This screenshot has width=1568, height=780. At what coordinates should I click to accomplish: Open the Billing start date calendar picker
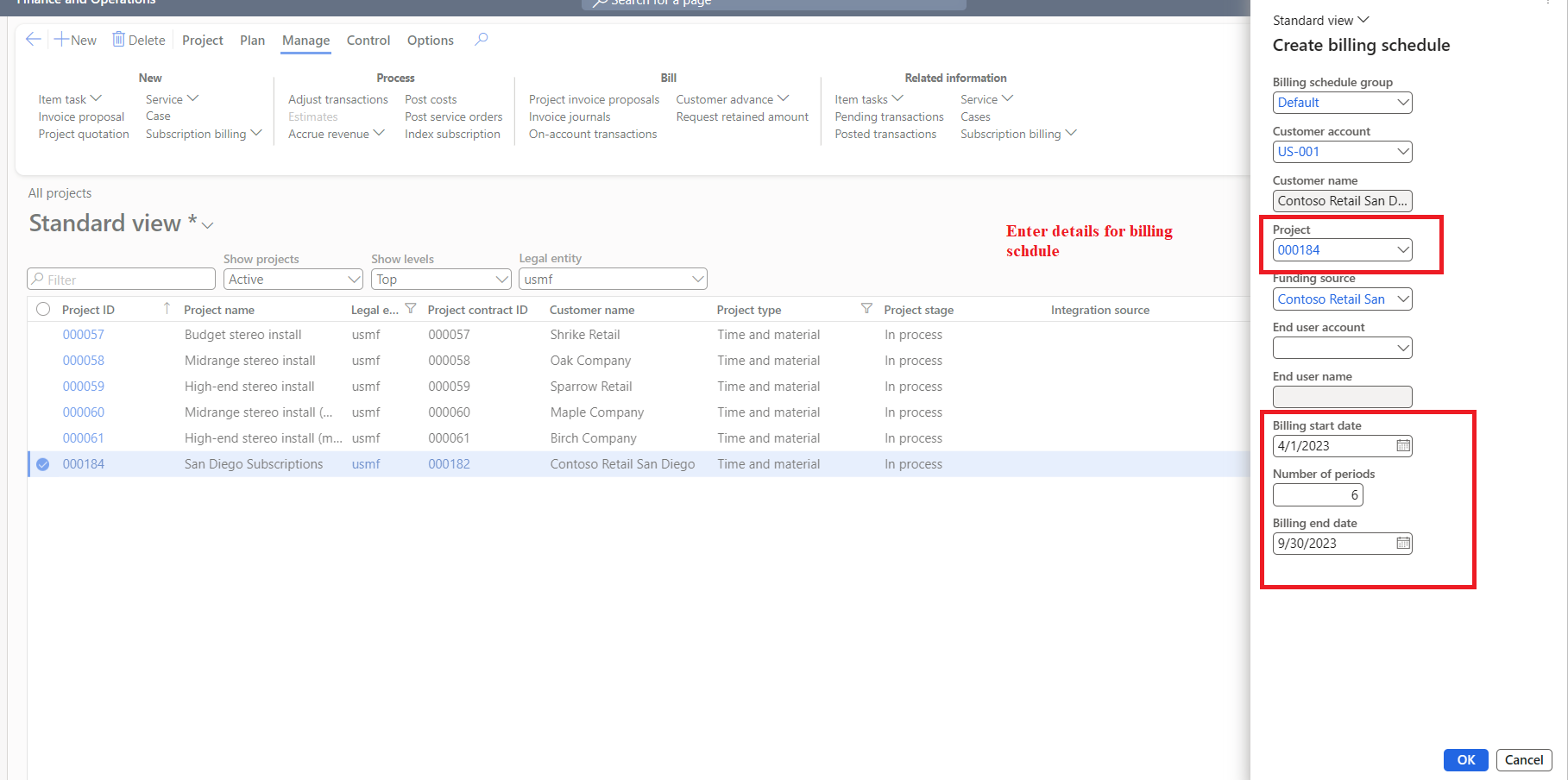pos(1403,446)
